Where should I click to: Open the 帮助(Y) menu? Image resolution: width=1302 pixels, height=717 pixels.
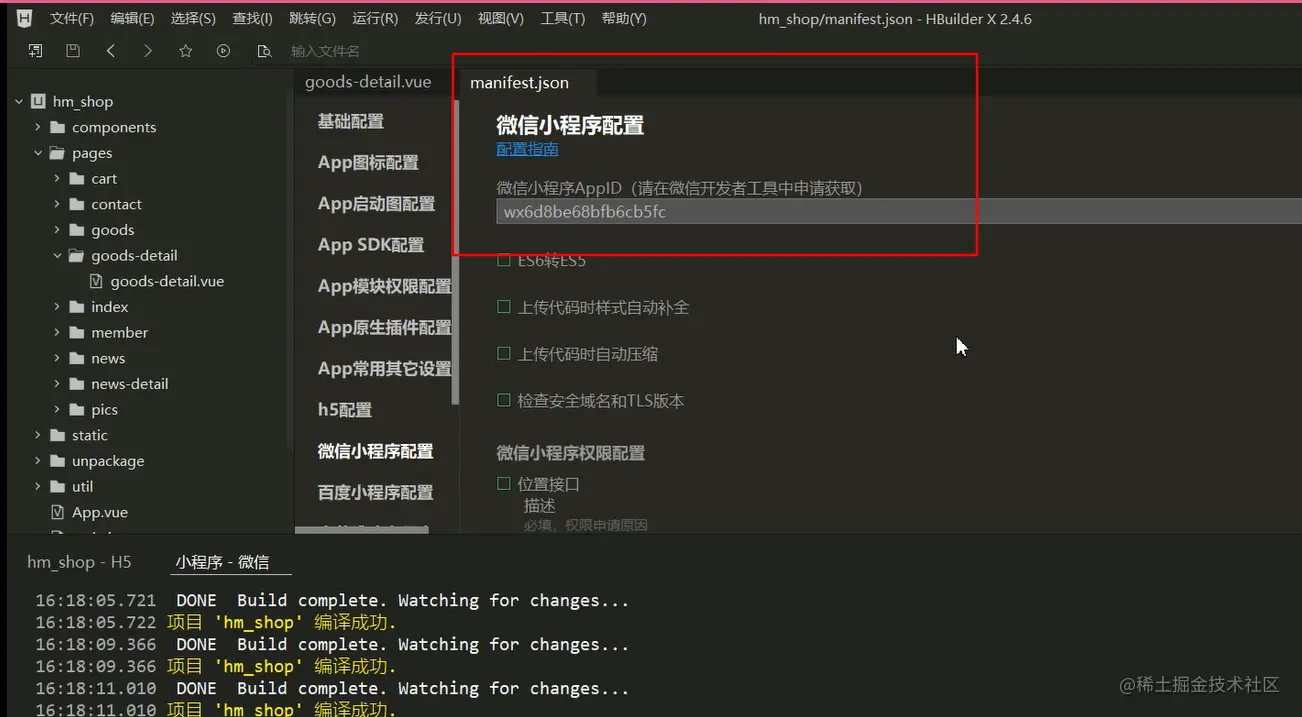(624, 19)
